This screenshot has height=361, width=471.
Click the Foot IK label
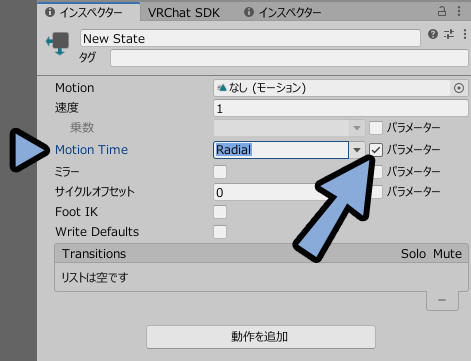coord(76,212)
